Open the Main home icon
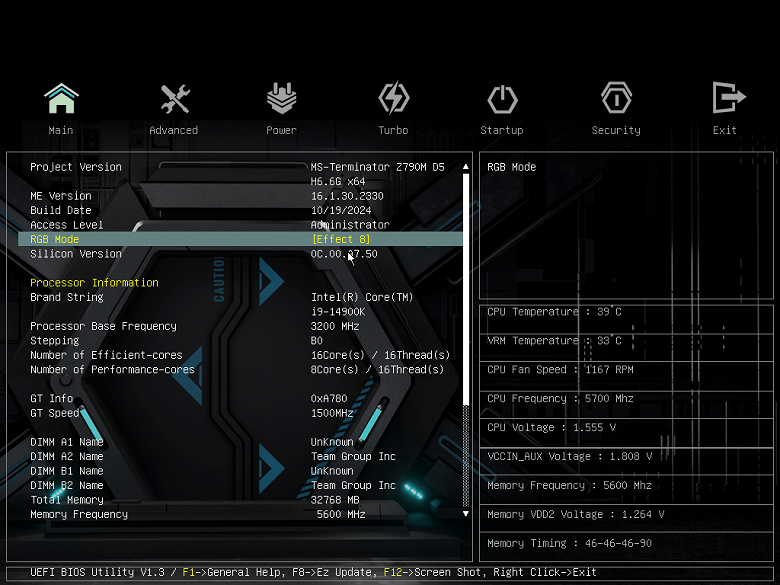 pos(61,98)
